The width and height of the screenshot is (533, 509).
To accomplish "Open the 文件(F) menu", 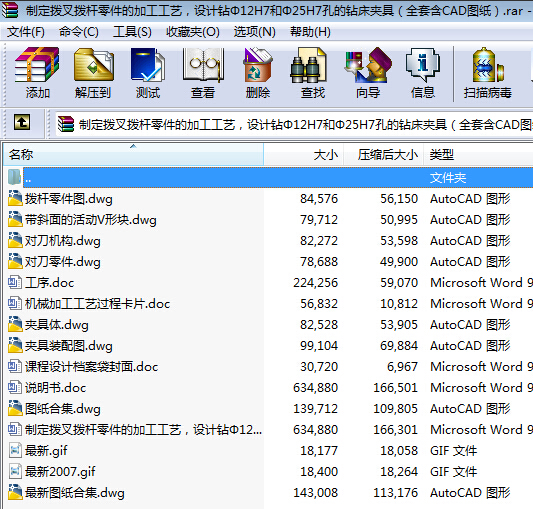I will 26,32.
